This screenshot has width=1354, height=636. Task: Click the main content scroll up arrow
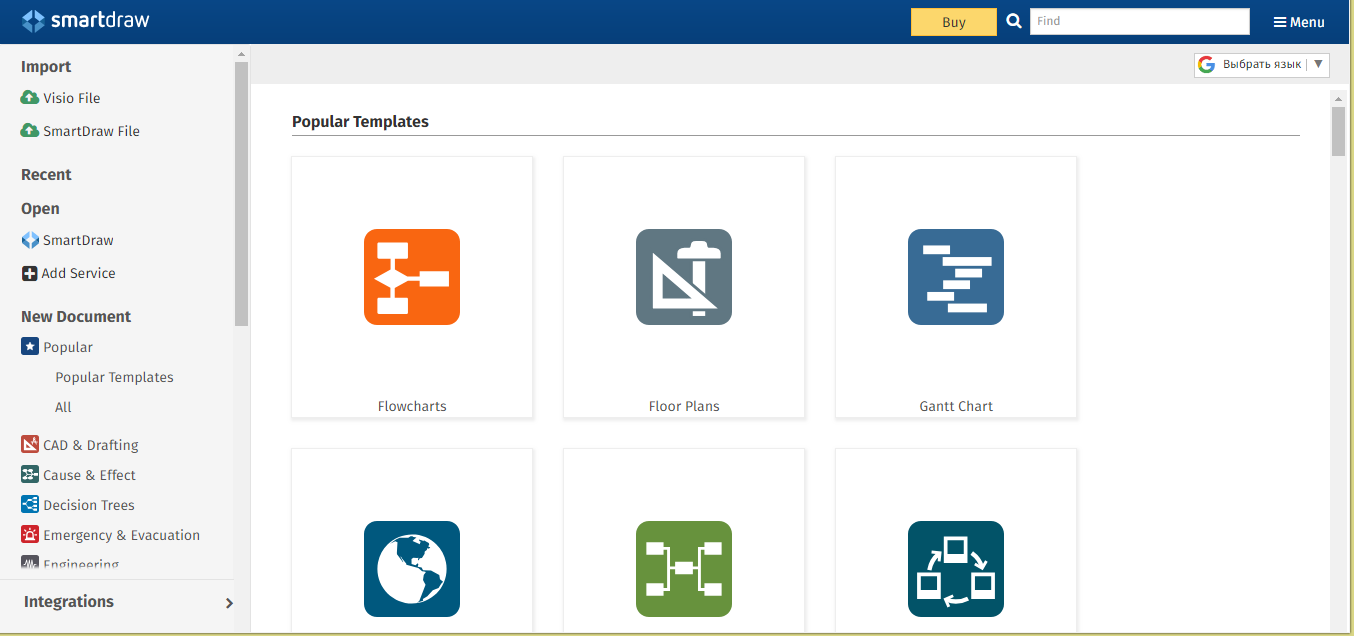(x=1338, y=98)
